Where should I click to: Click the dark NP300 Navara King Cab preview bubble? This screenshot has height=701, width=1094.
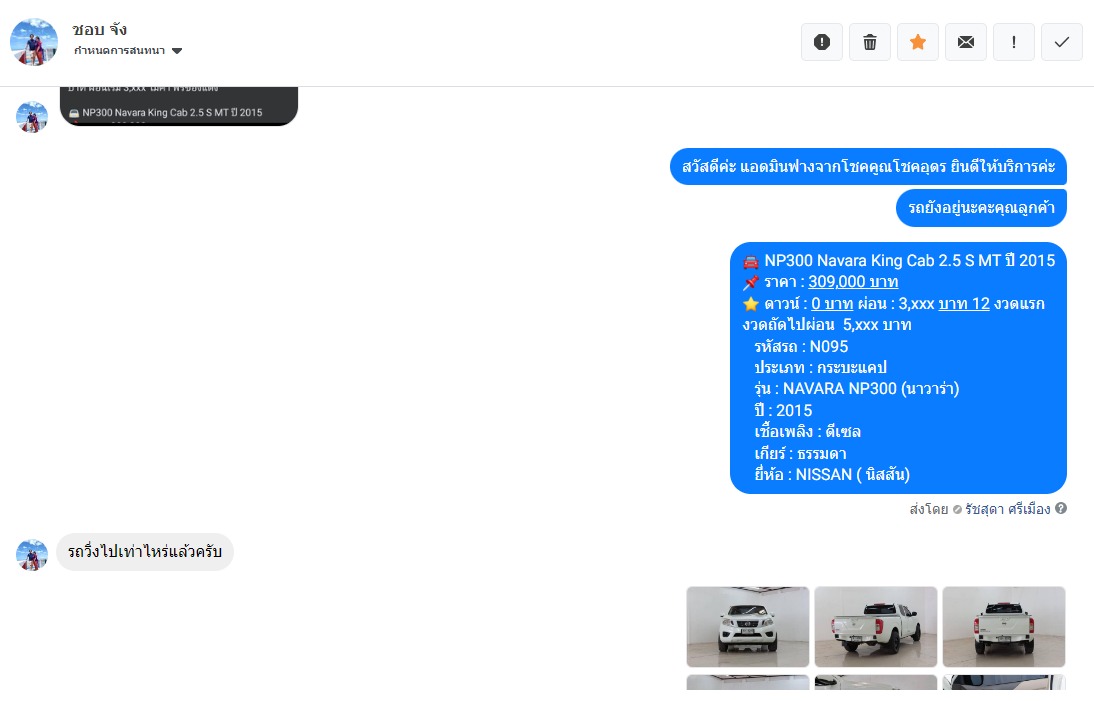179,106
